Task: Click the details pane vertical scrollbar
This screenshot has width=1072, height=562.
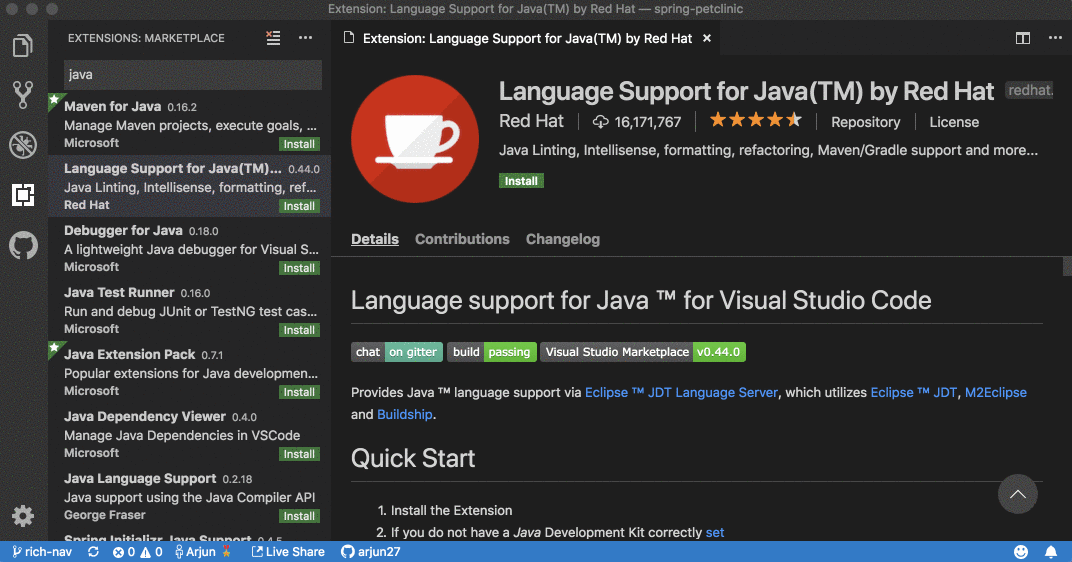Action: [x=1067, y=267]
